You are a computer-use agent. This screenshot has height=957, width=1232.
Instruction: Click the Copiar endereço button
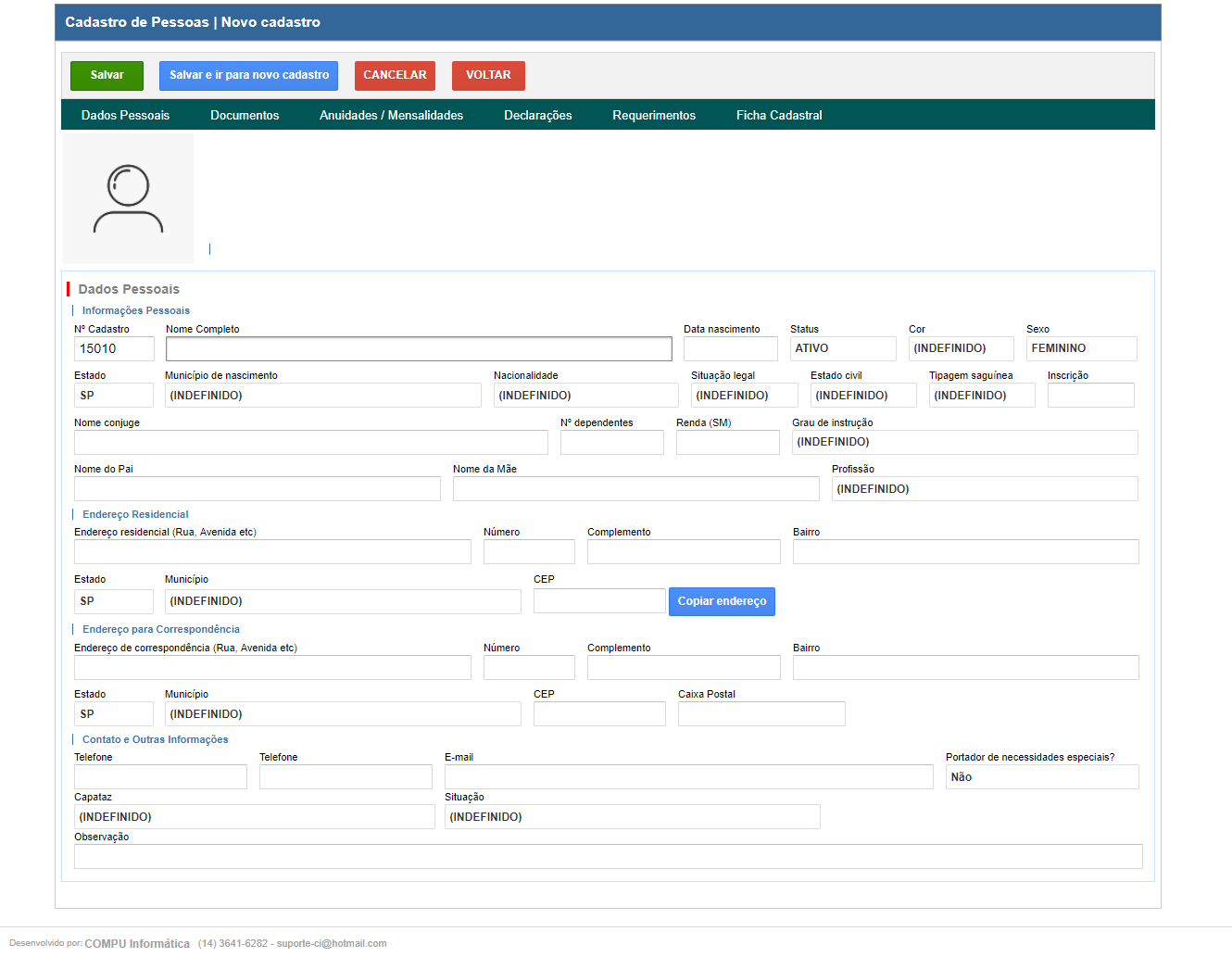tap(722, 602)
